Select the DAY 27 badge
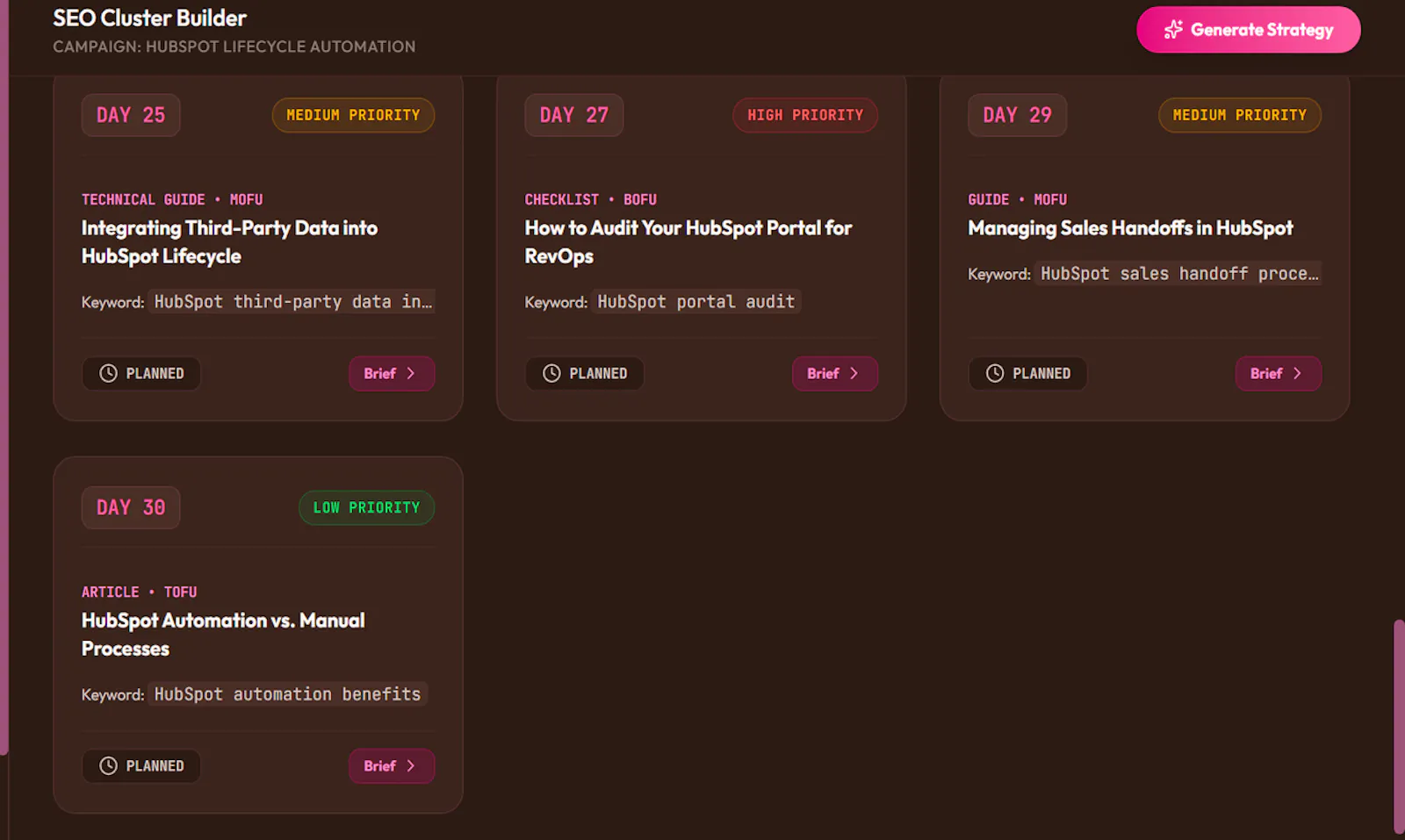This screenshot has height=840, width=1405. click(x=574, y=115)
